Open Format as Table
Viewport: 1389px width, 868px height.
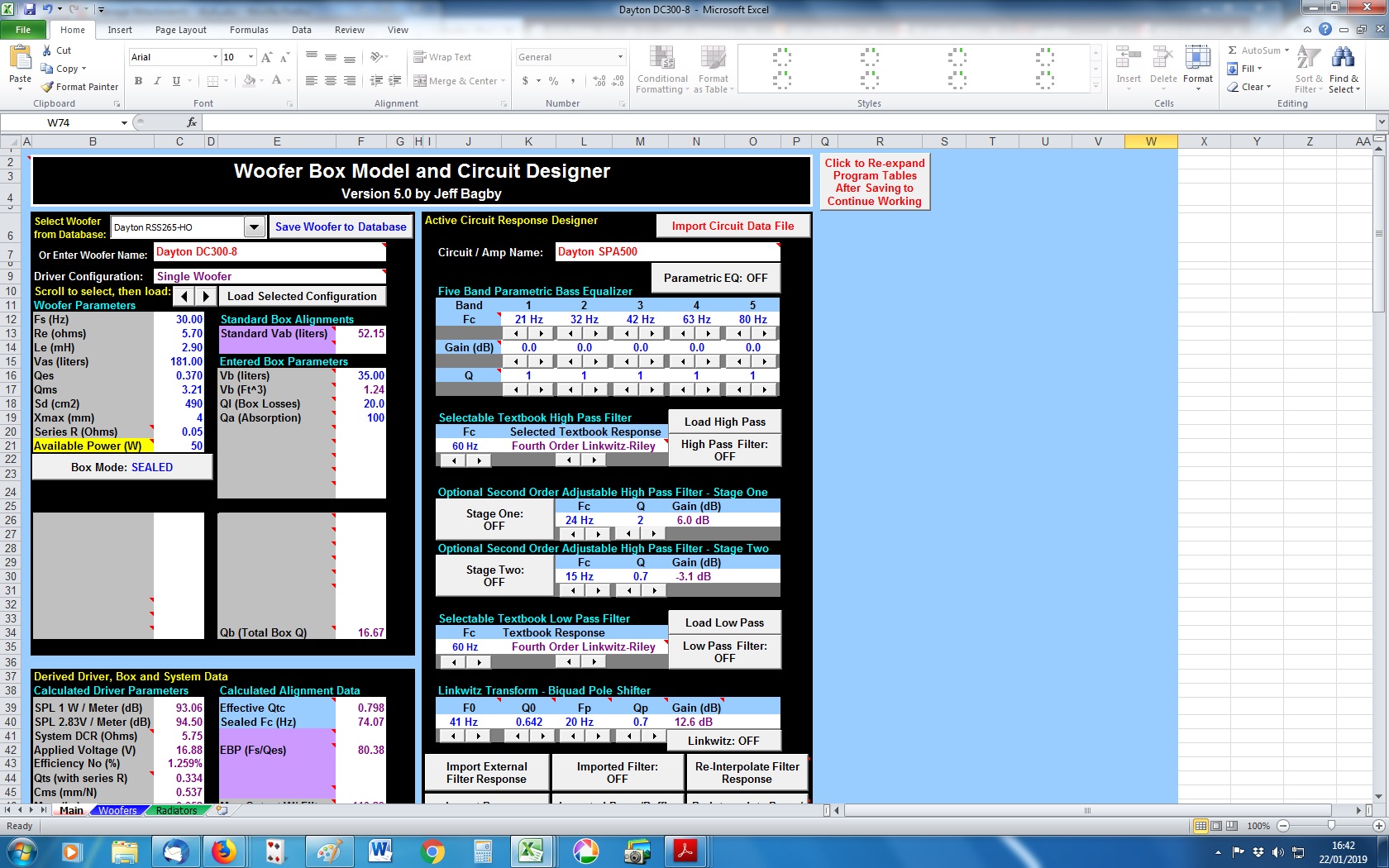pyautogui.click(x=714, y=70)
